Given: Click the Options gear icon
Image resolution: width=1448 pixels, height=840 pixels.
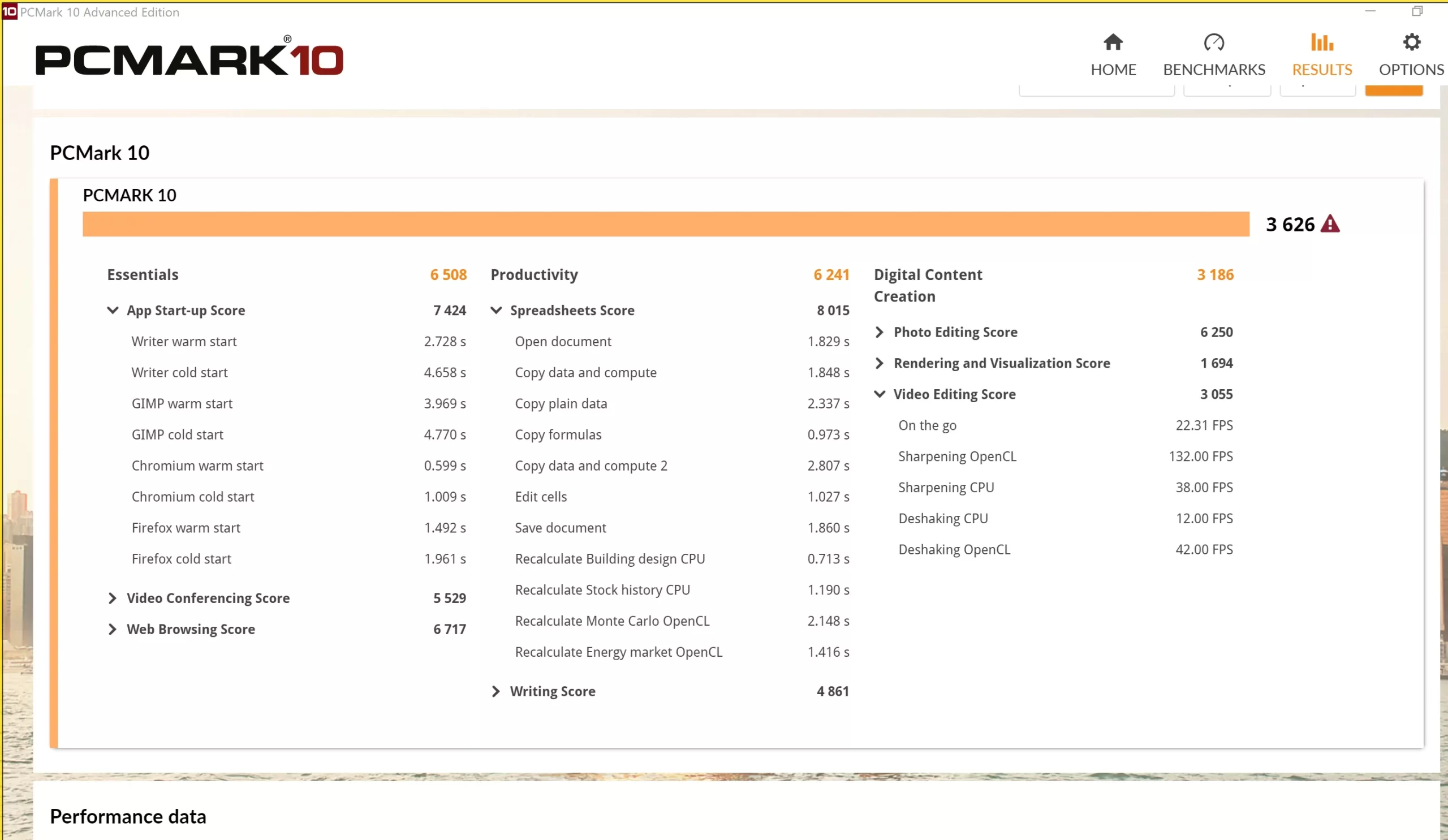Looking at the screenshot, I should (x=1411, y=42).
